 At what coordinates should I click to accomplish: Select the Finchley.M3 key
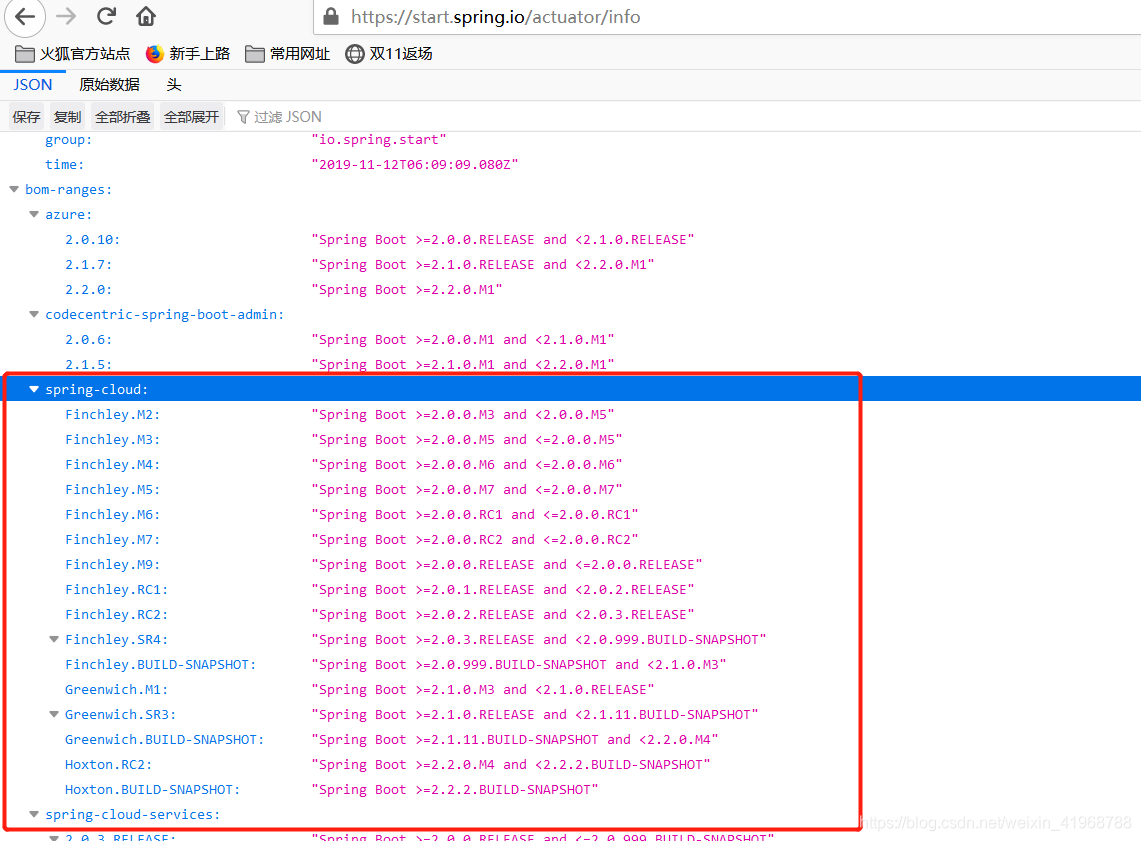pos(112,439)
